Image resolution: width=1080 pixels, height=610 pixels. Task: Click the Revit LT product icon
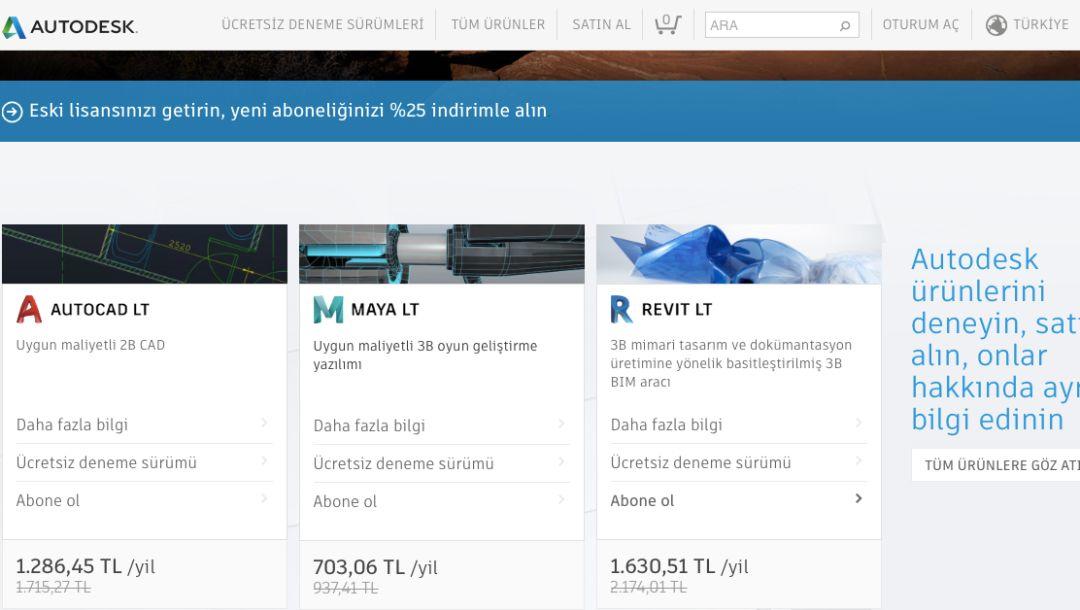621,309
